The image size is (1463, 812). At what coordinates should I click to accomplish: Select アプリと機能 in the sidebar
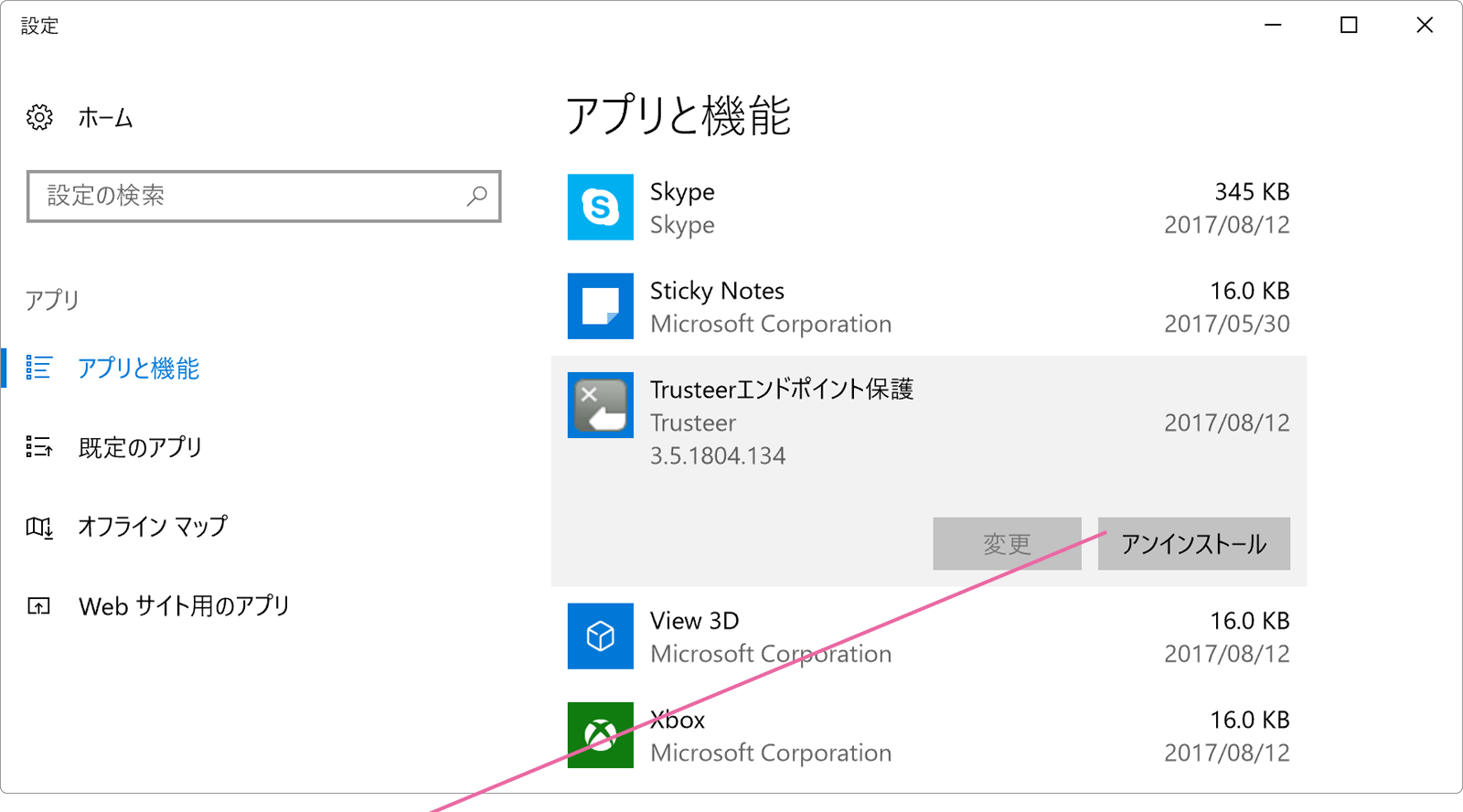click(x=138, y=368)
